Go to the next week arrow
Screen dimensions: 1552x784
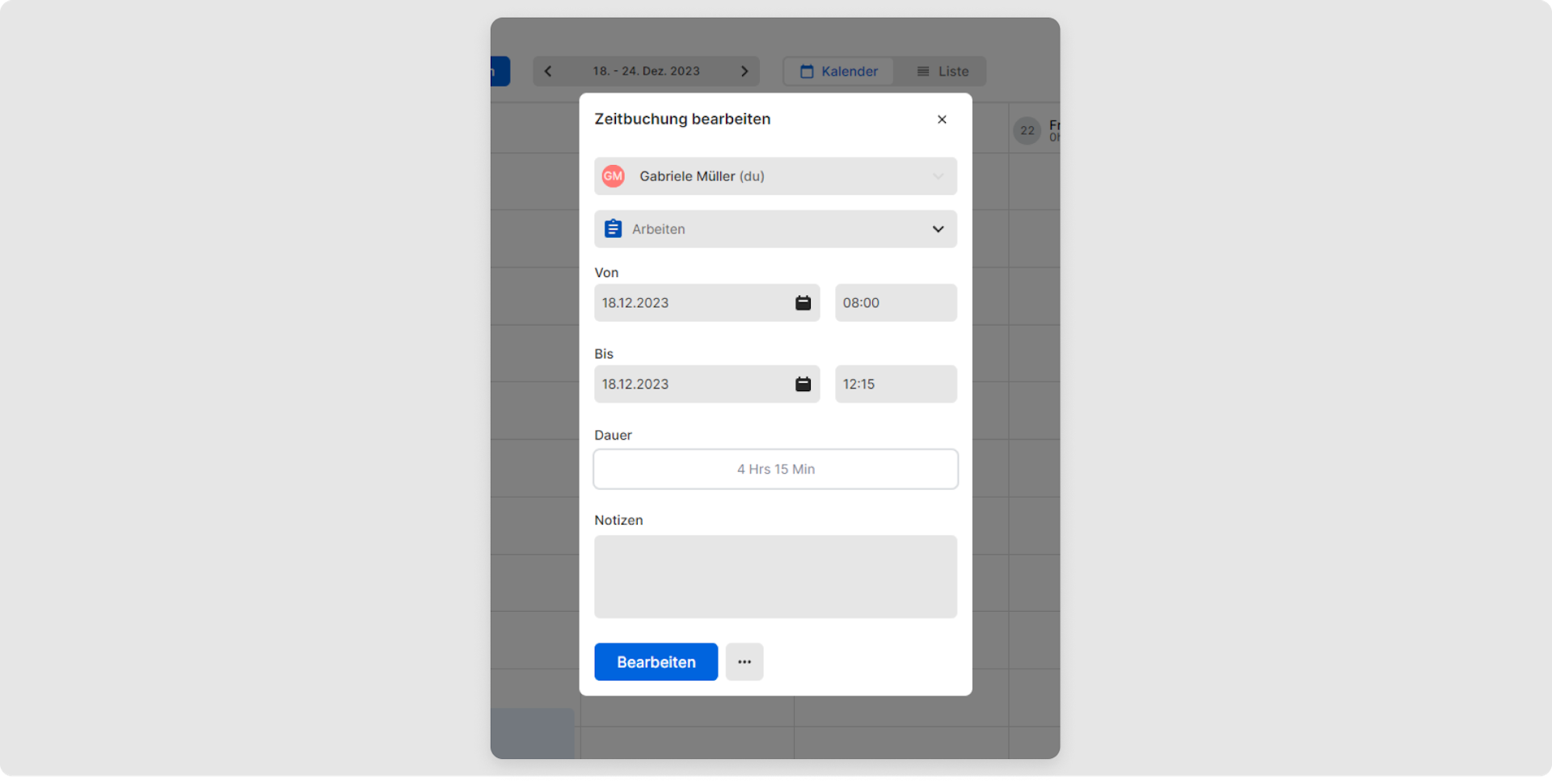744,71
